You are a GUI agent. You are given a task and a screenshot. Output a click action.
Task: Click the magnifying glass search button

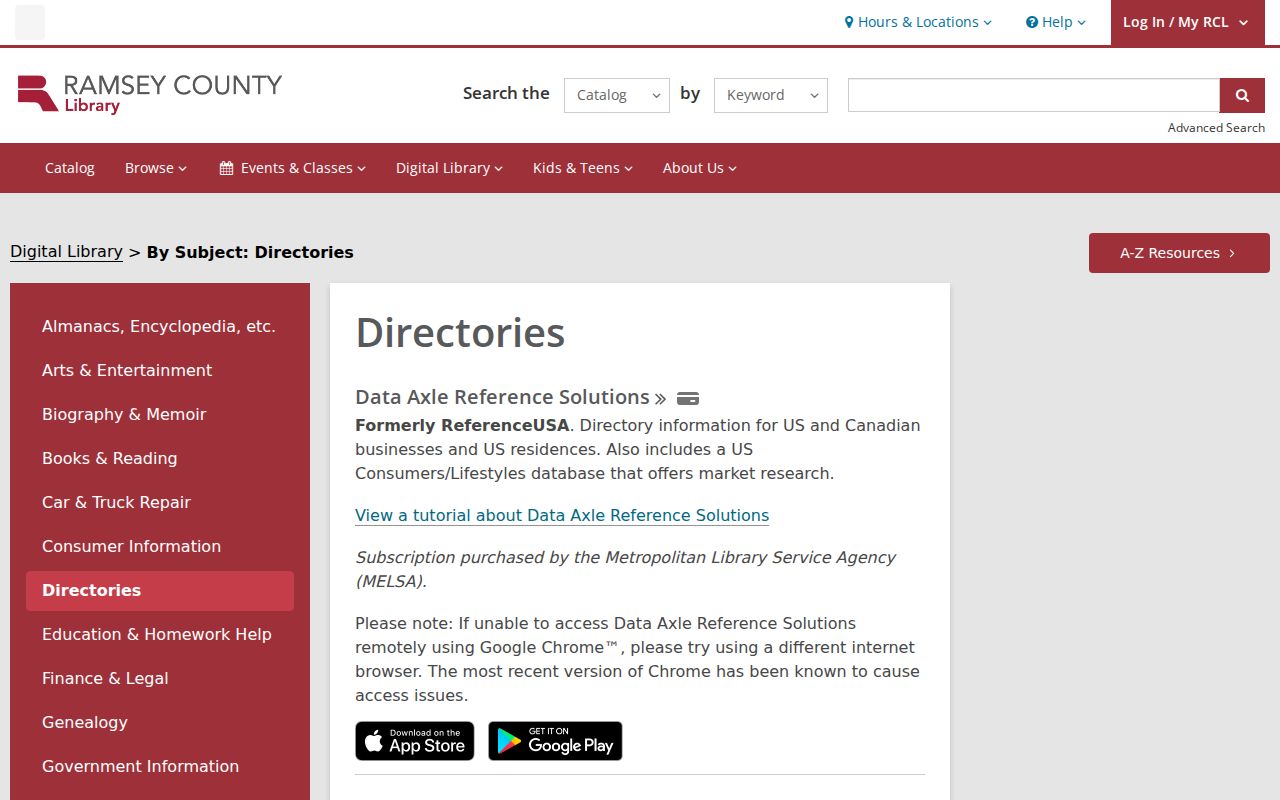[1242, 95]
